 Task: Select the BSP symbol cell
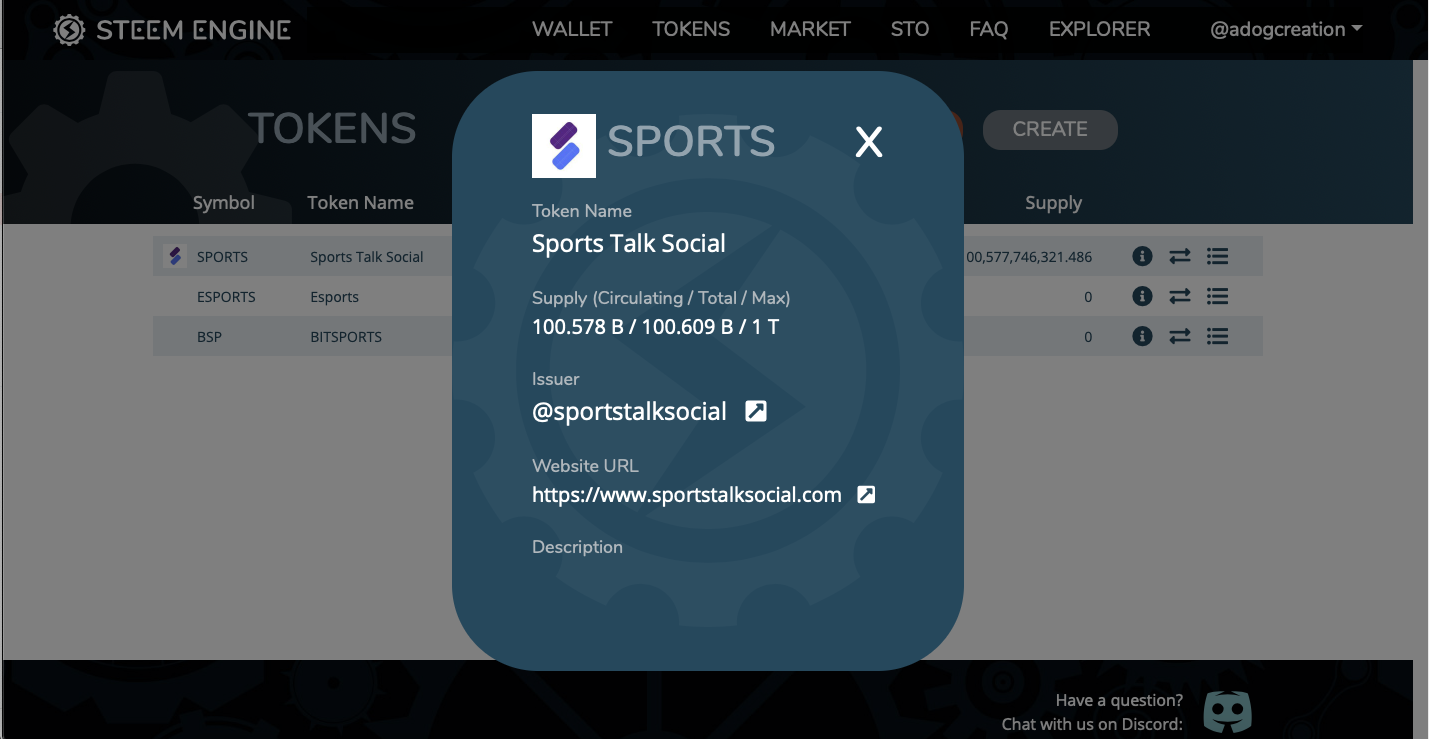coord(209,337)
